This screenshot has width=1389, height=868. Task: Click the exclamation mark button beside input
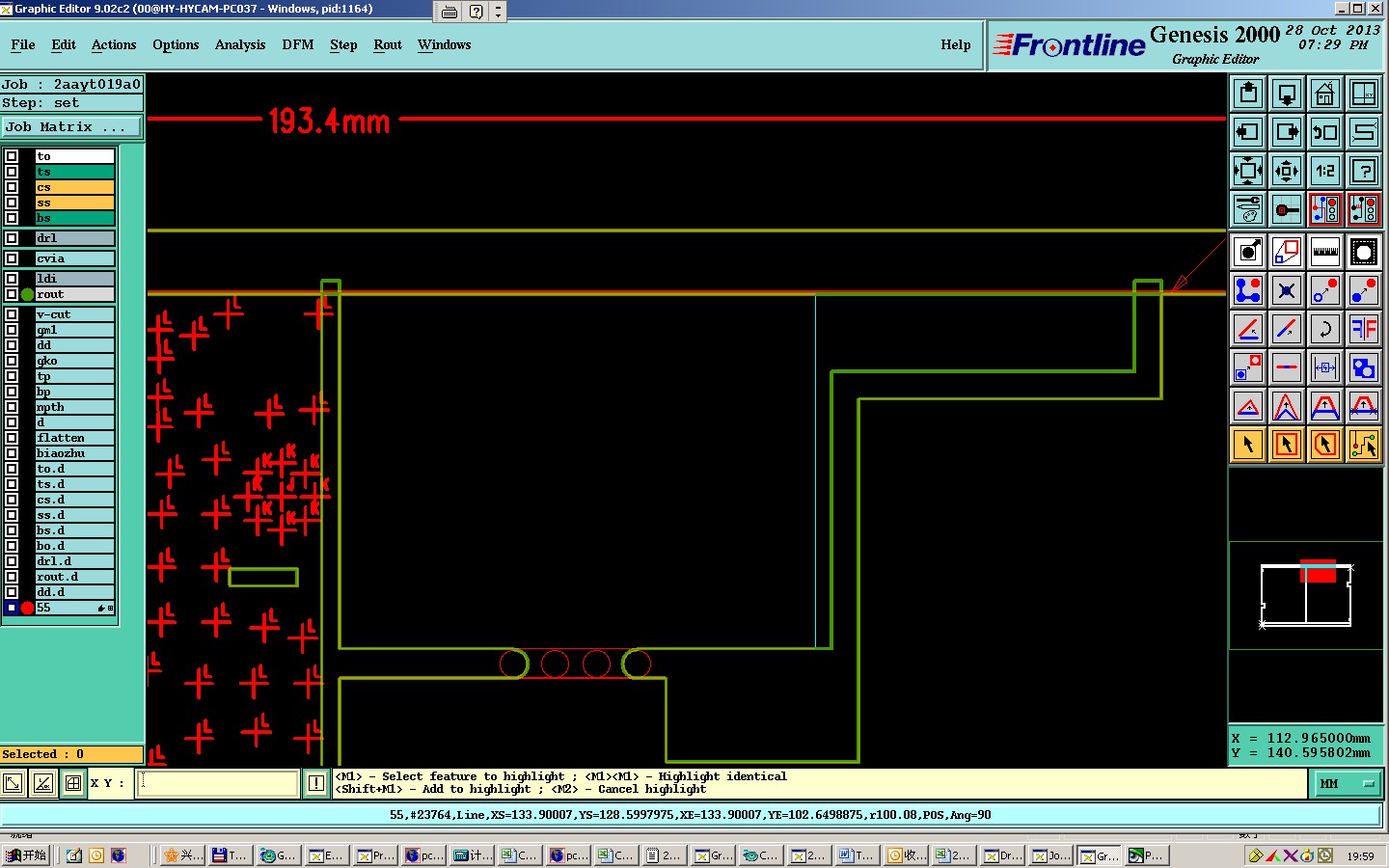point(316,783)
